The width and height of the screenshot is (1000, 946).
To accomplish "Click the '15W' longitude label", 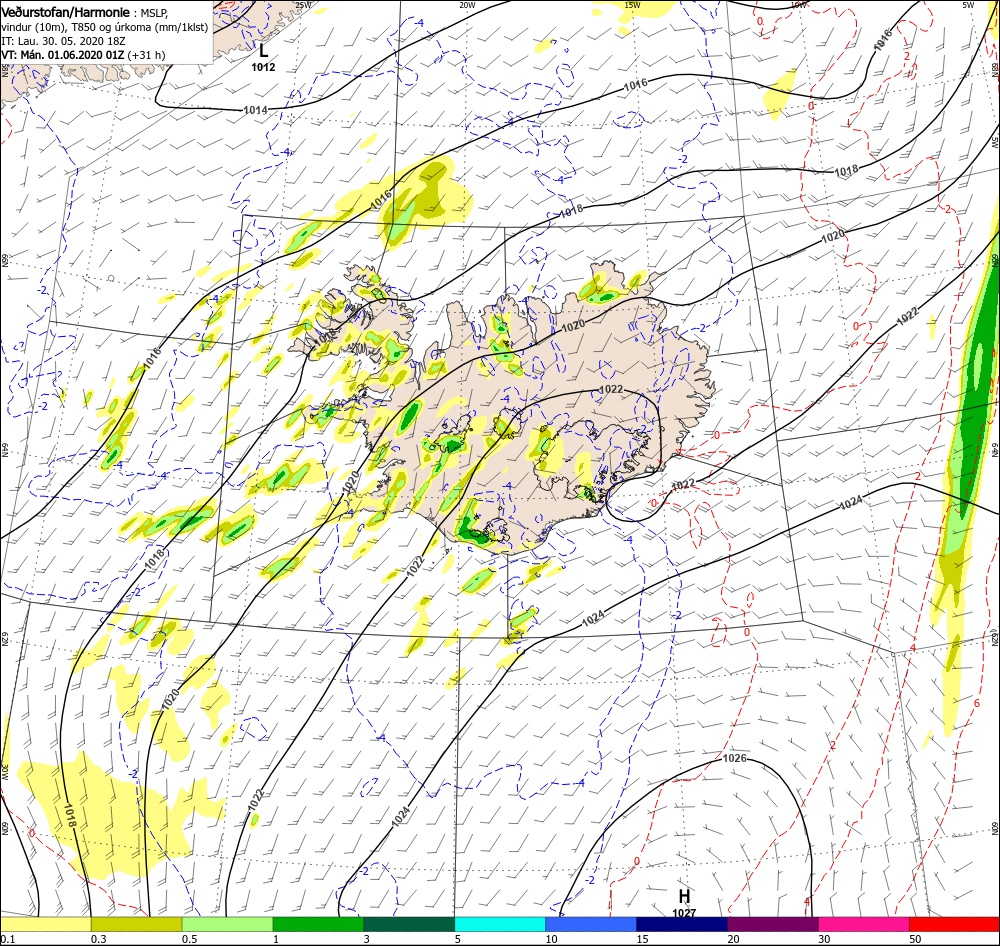I will coord(632,5).
